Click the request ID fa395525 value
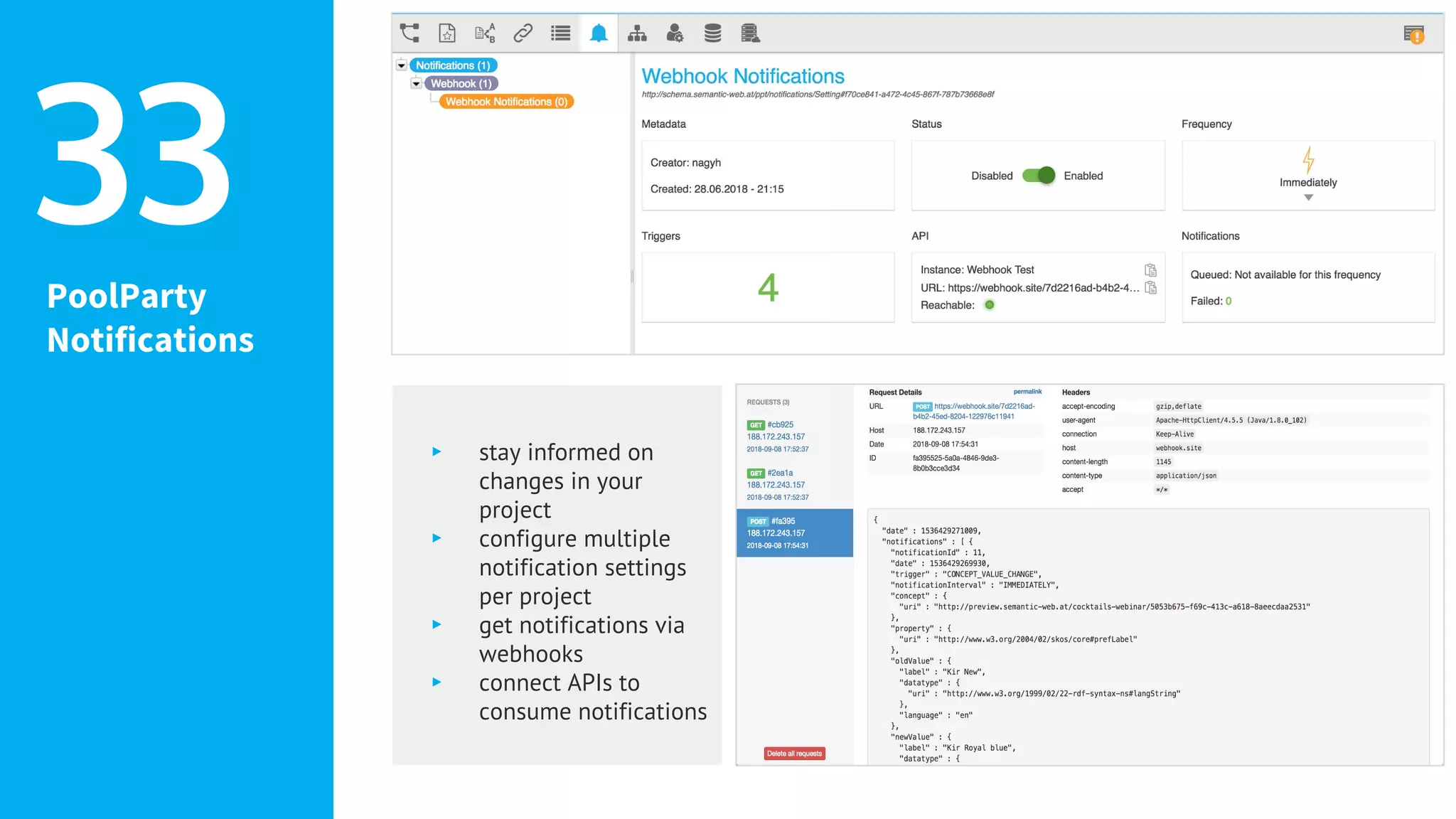The image size is (1456, 819). point(955,464)
